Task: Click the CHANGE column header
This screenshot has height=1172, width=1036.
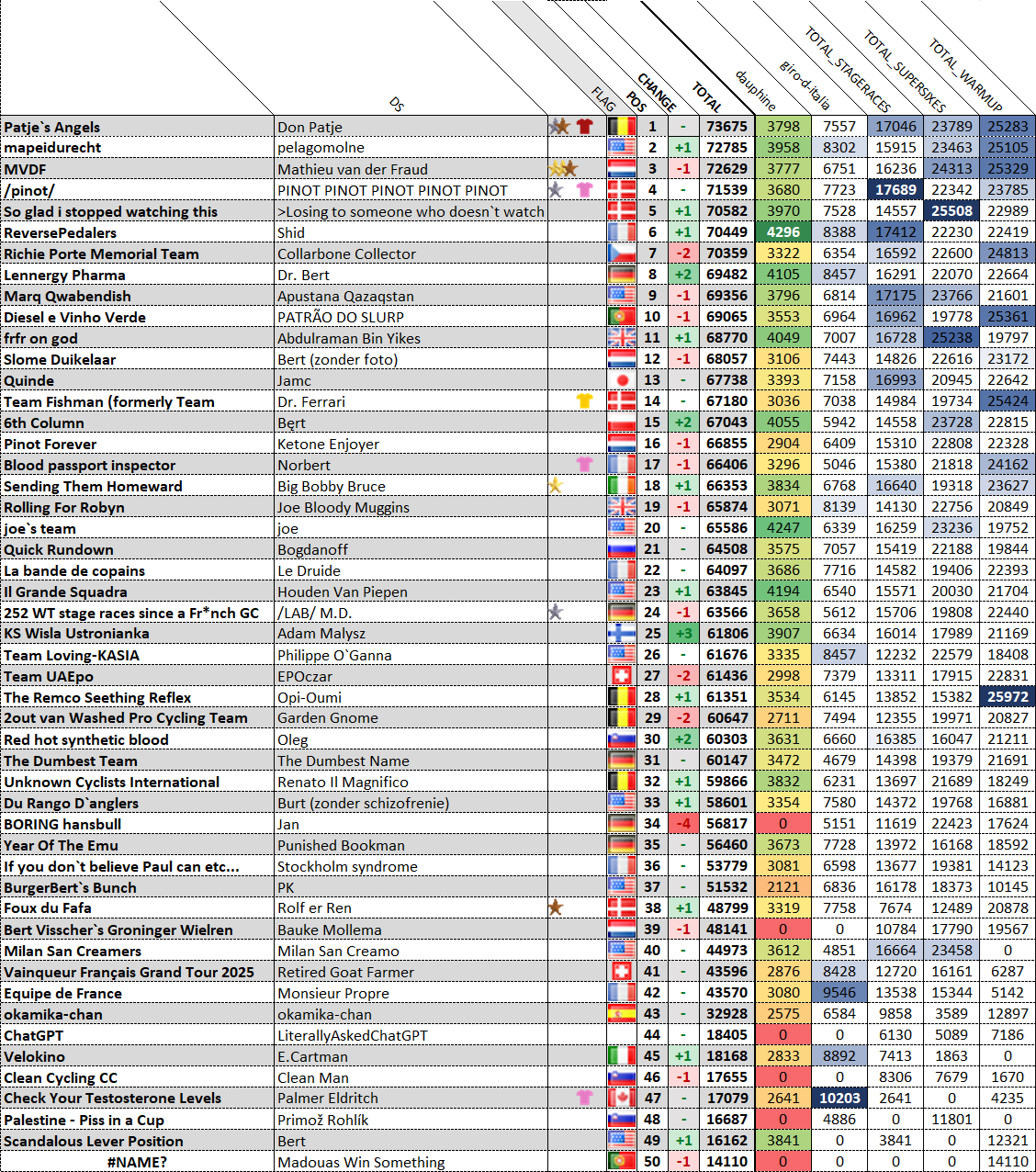Action: click(657, 93)
